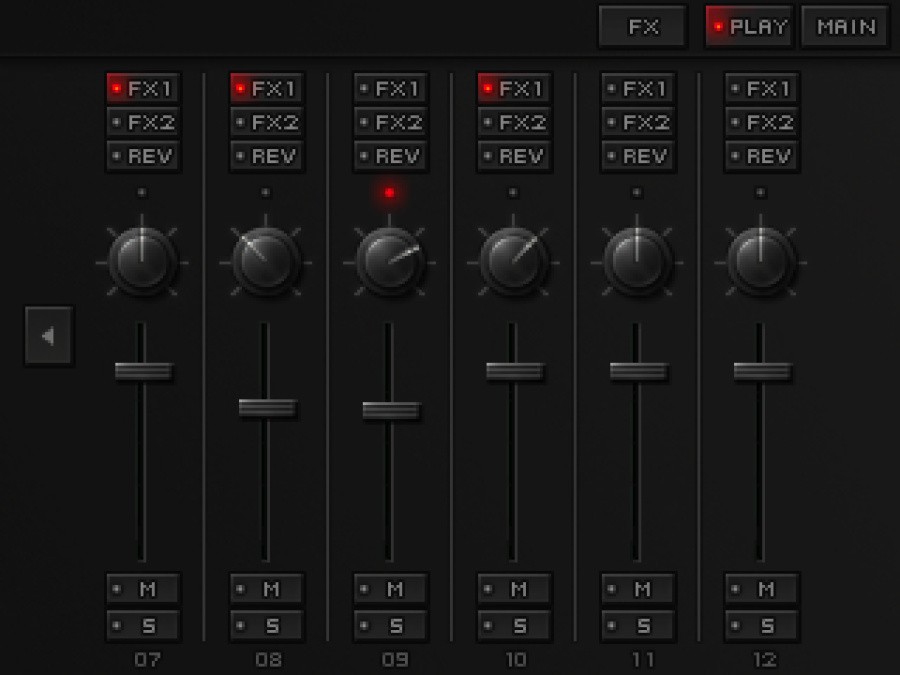Mute channel 12

(x=761, y=589)
